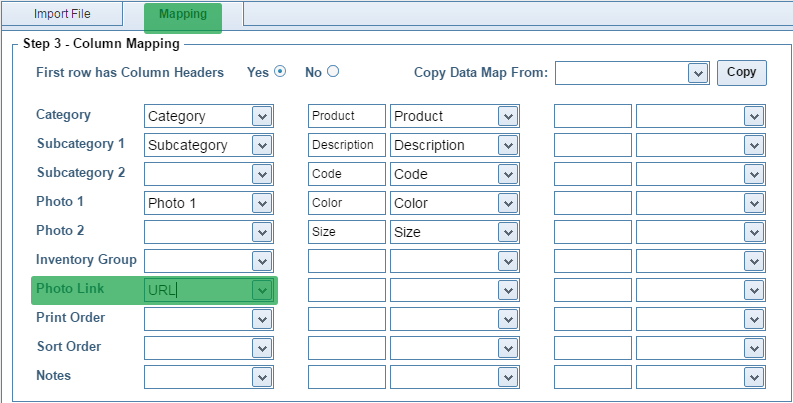Screen dimensions: 793x403
Task: Expand the empty Subcategory 2 dropdown
Action: (262, 174)
